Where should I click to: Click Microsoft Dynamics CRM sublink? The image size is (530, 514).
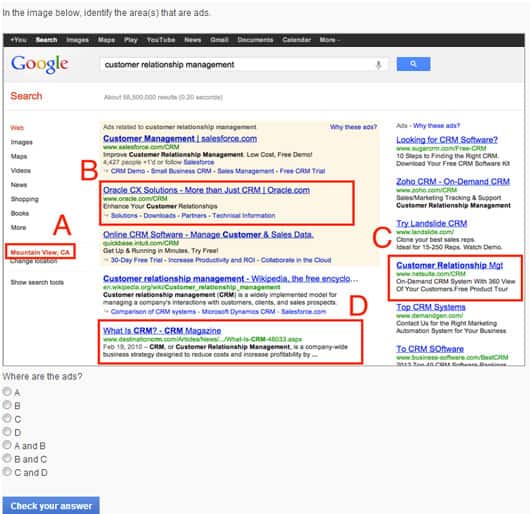tap(238, 312)
